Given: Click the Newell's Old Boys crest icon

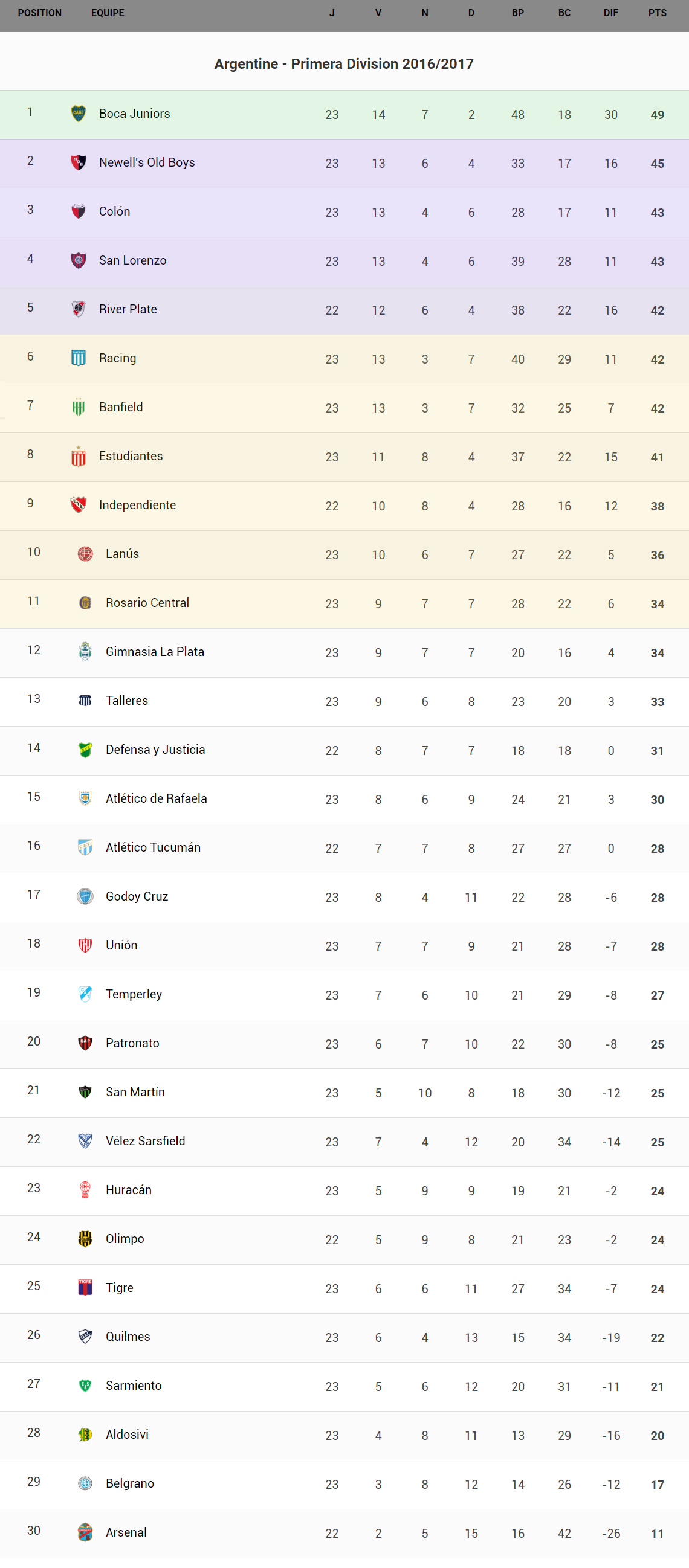Looking at the screenshot, I should click(x=79, y=162).
